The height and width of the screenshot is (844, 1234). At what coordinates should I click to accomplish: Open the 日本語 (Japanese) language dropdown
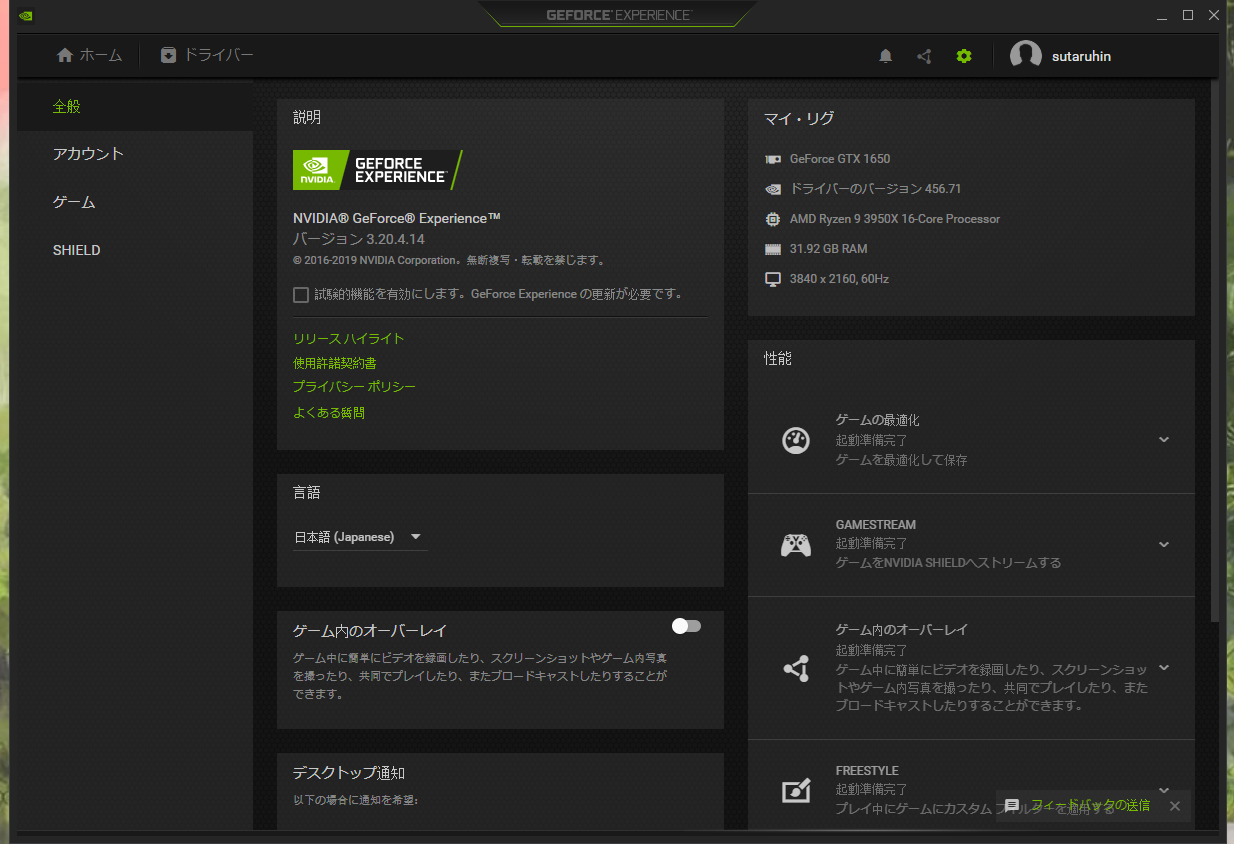360,537
